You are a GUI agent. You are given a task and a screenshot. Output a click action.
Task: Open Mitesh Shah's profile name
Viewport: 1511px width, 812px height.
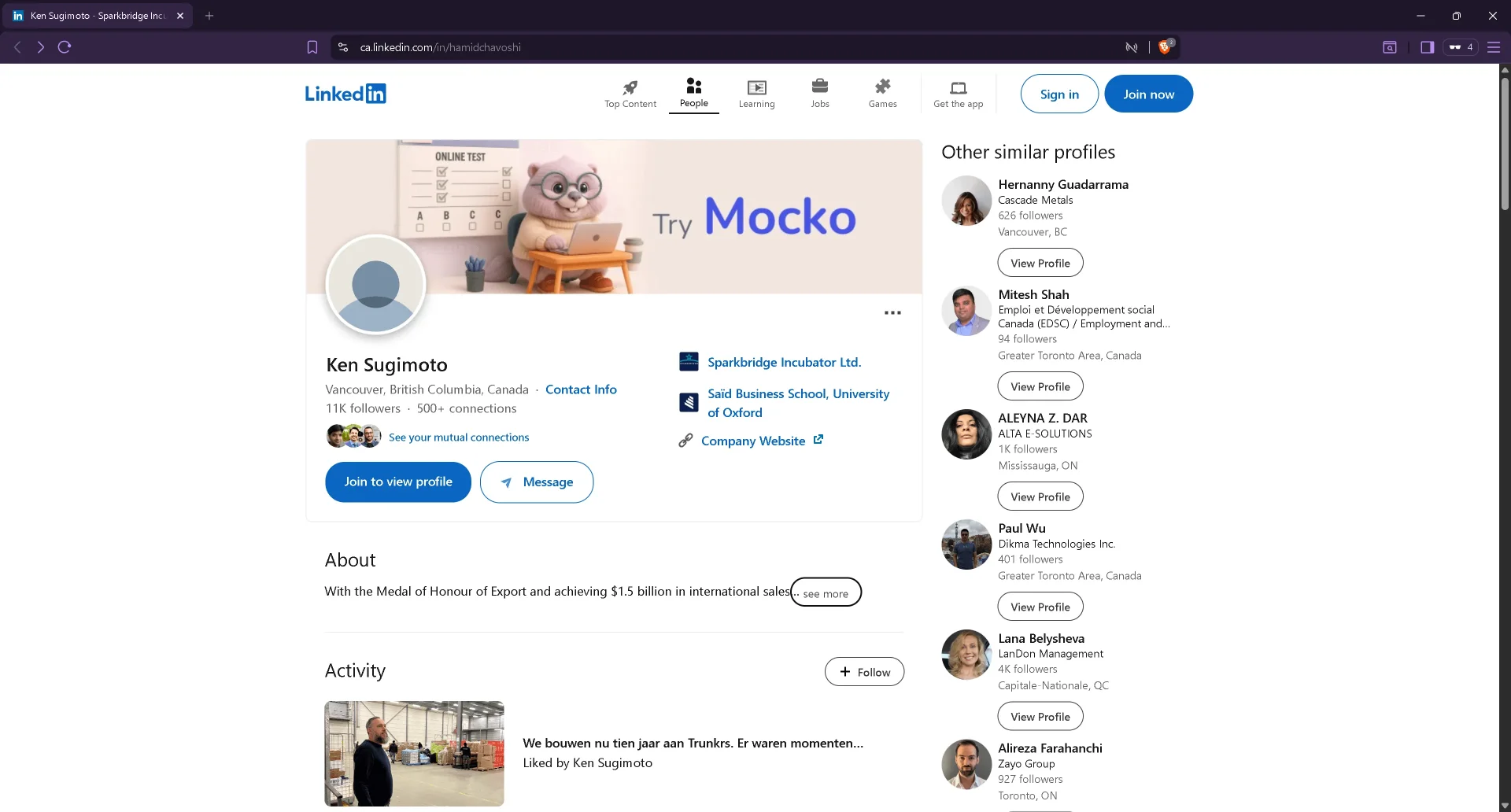click(1033, 294)
